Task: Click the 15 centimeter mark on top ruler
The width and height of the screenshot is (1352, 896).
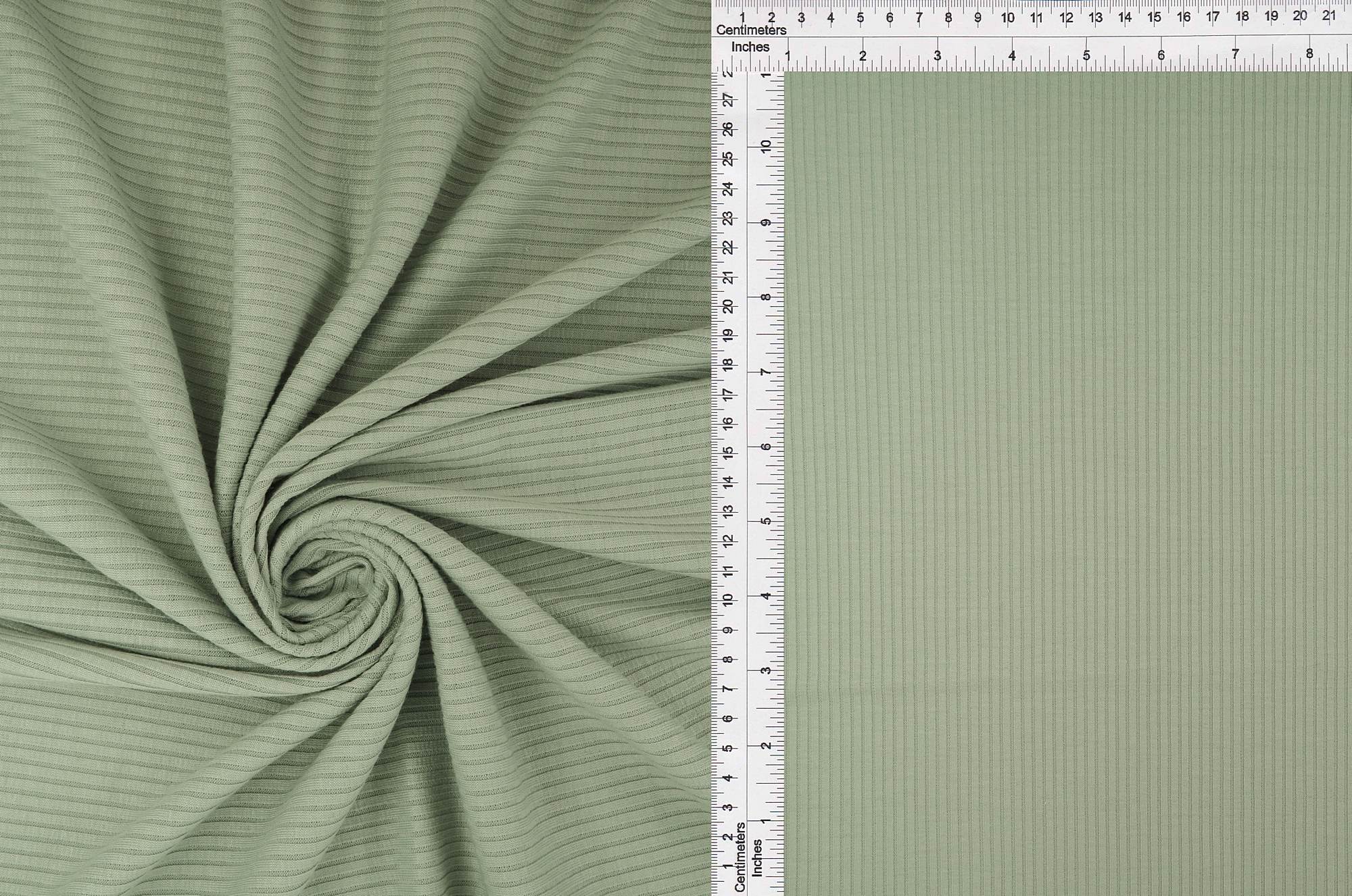Action: point(1154,18)
